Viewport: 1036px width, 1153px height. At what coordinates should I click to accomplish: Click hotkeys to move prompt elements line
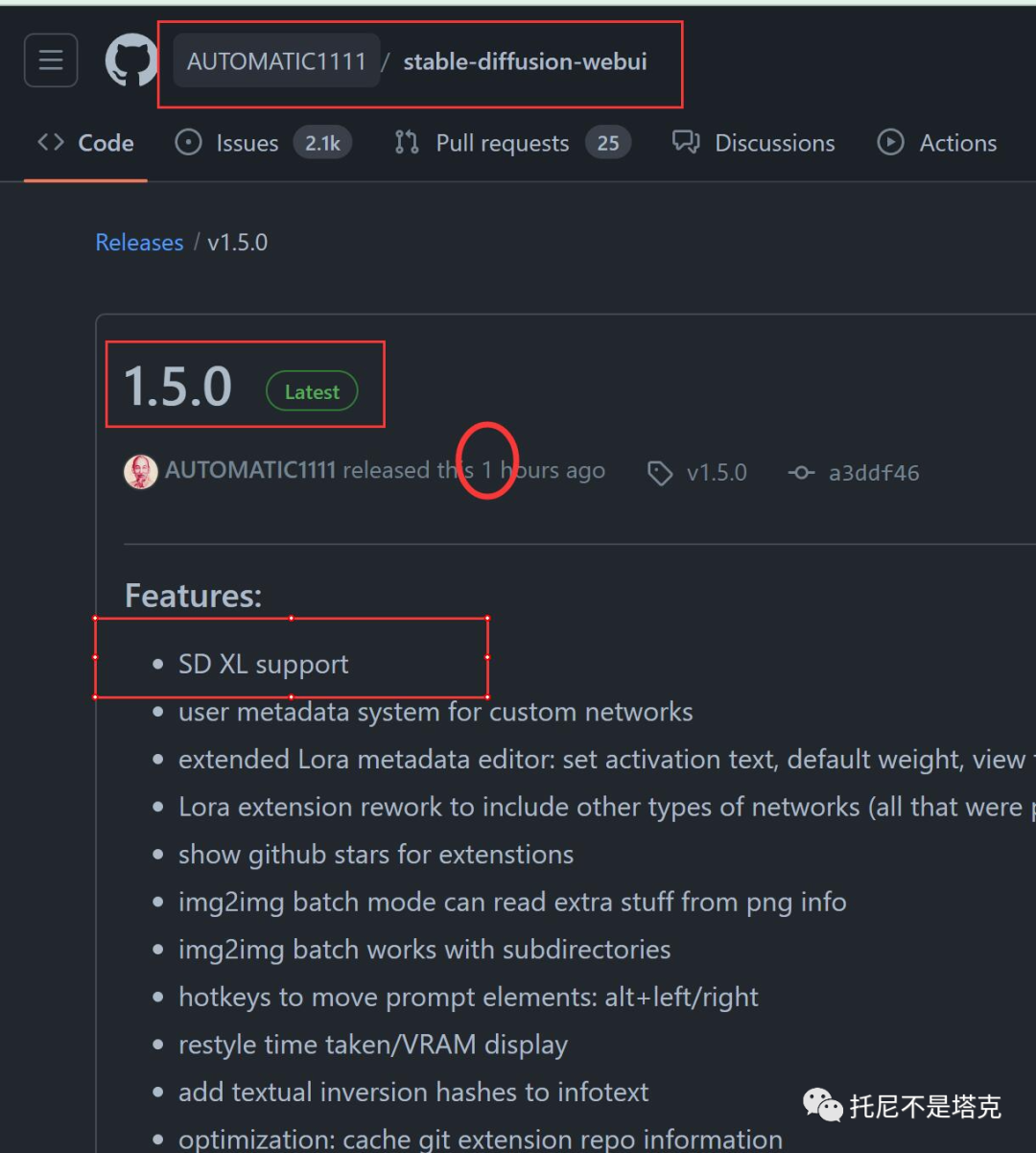click(468, 997)
